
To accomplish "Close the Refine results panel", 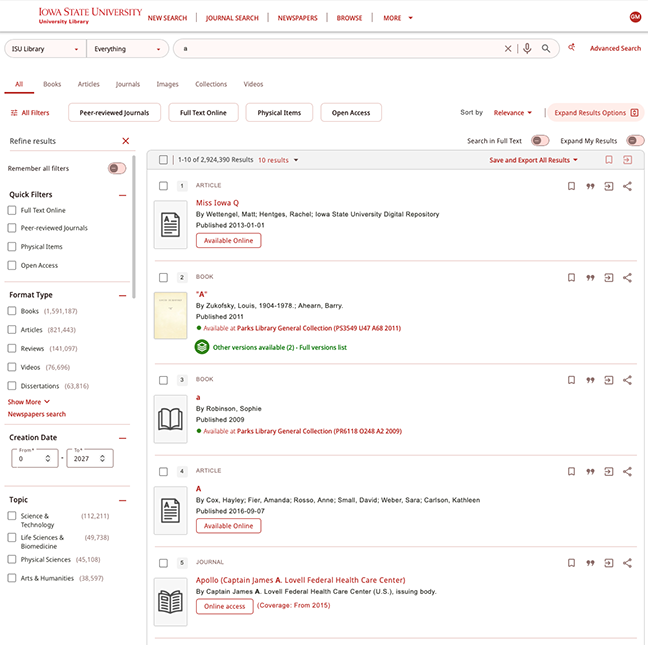I will (126, 141).
